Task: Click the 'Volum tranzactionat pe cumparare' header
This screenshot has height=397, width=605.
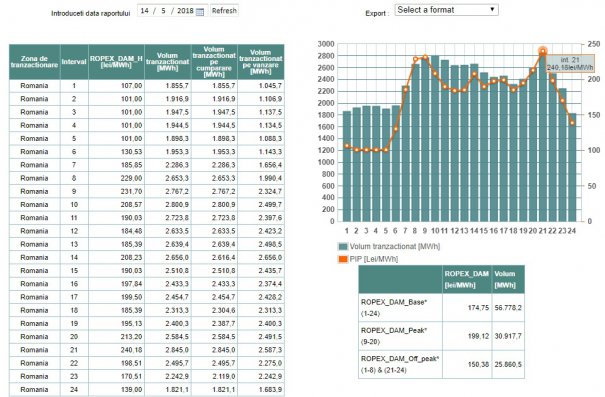Action: (x=214, y=62)
